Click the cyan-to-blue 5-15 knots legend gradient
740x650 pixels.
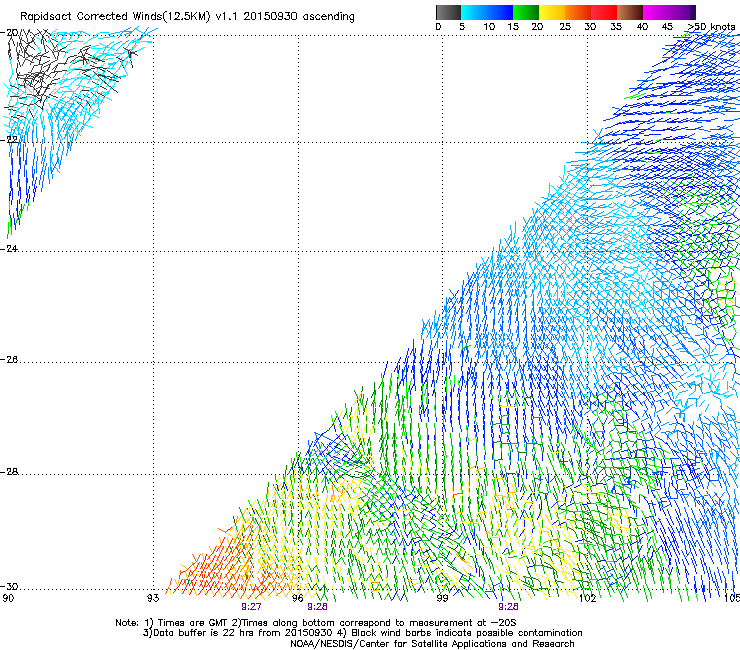point(487,12)
